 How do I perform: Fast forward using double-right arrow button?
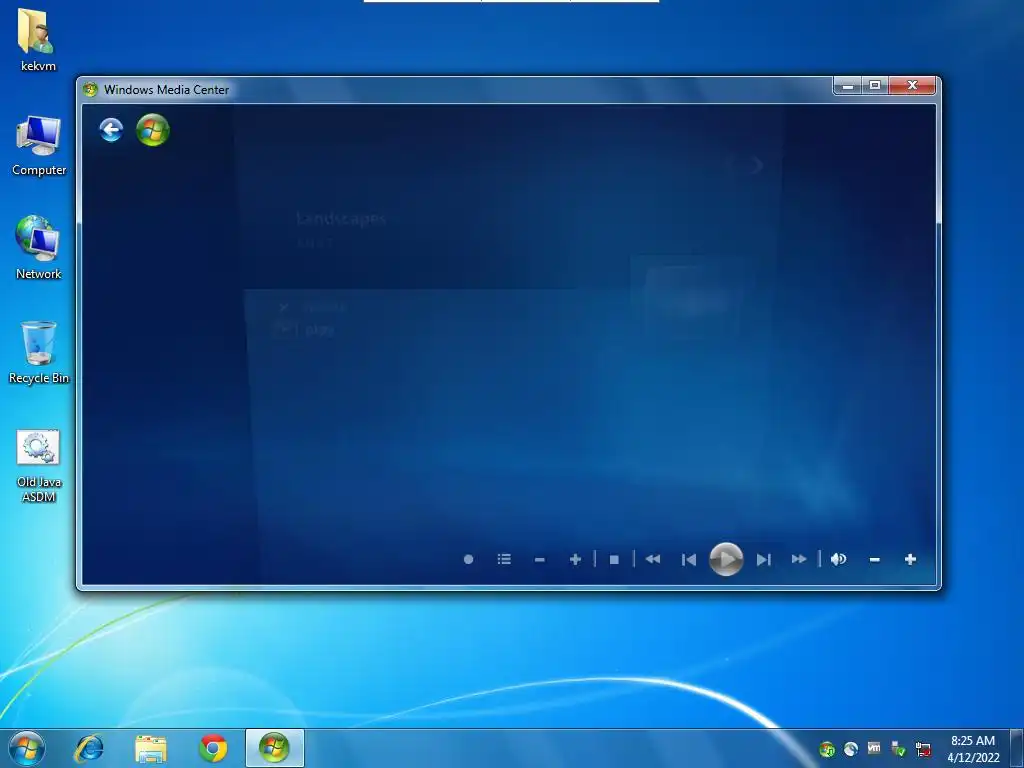click(799, 559)
